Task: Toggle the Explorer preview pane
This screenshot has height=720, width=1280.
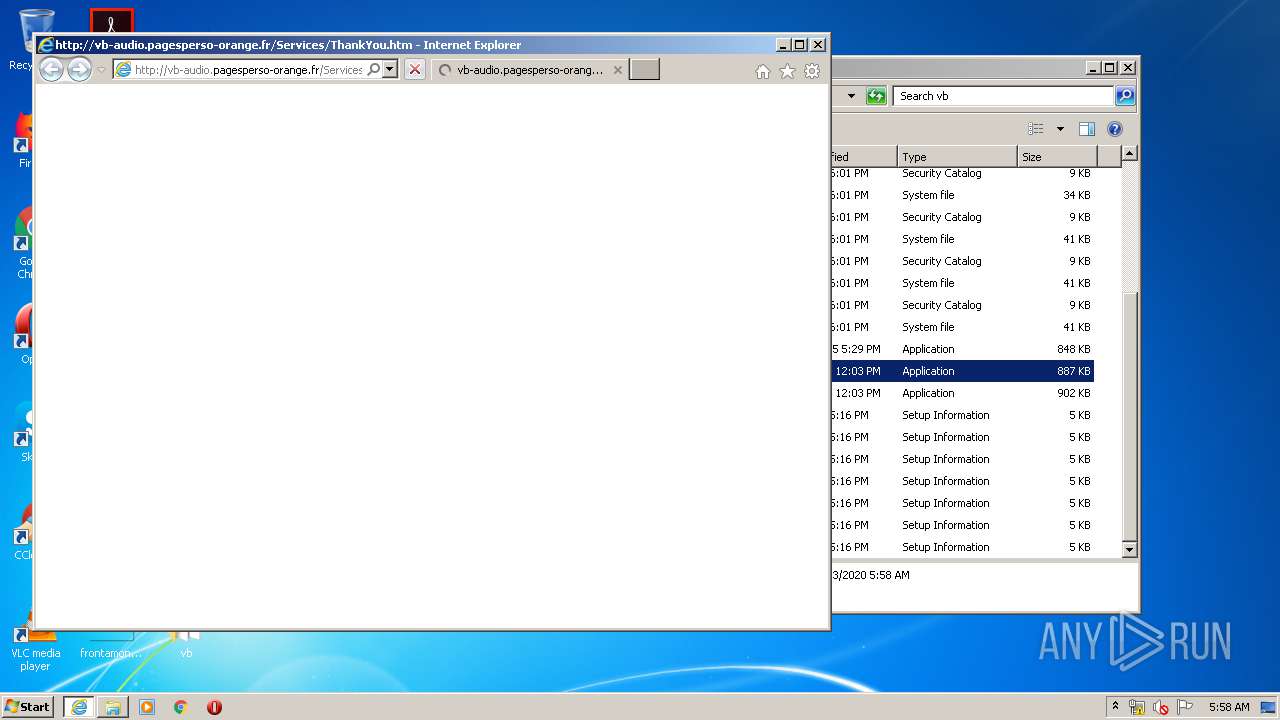Action: 1087,129
